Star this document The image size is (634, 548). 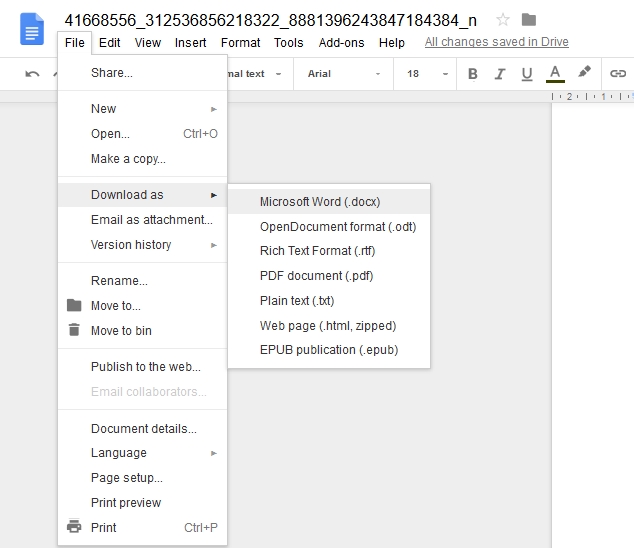(x=503, y=20)
